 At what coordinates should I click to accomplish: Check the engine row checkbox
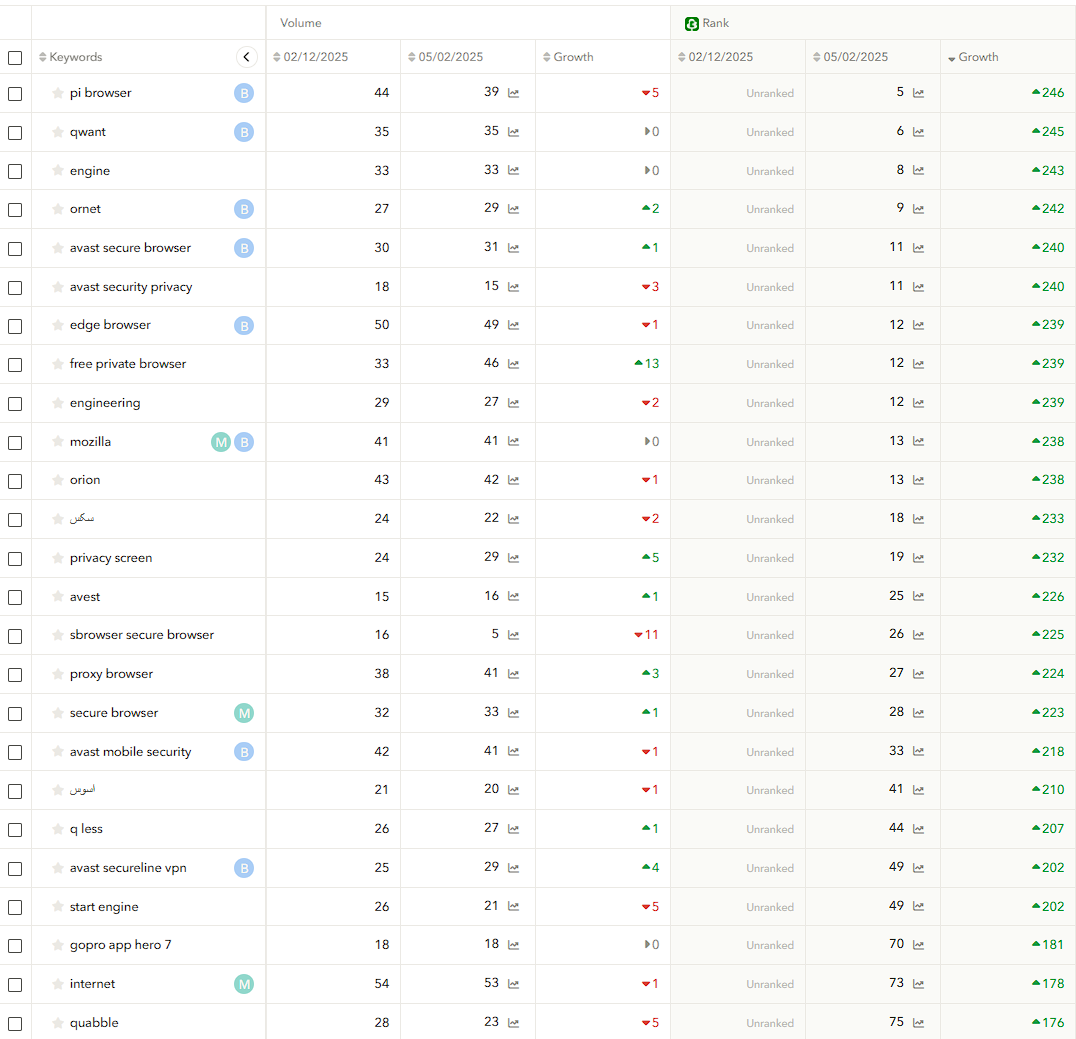click(x=15, y=172)
